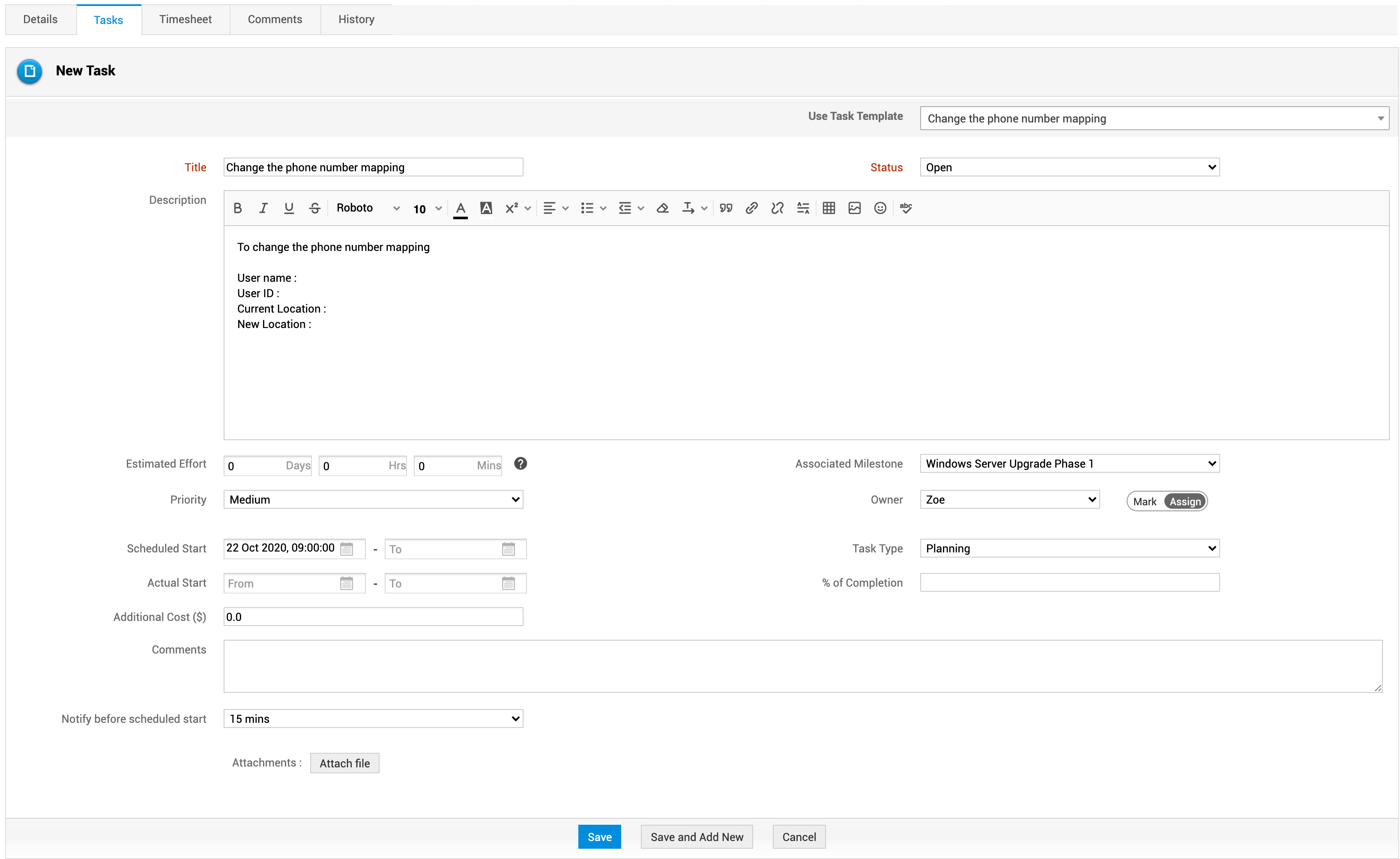
Task: Open Scheduled Start calendar picker
Action: pyautogui.click(x=347, y=549)
